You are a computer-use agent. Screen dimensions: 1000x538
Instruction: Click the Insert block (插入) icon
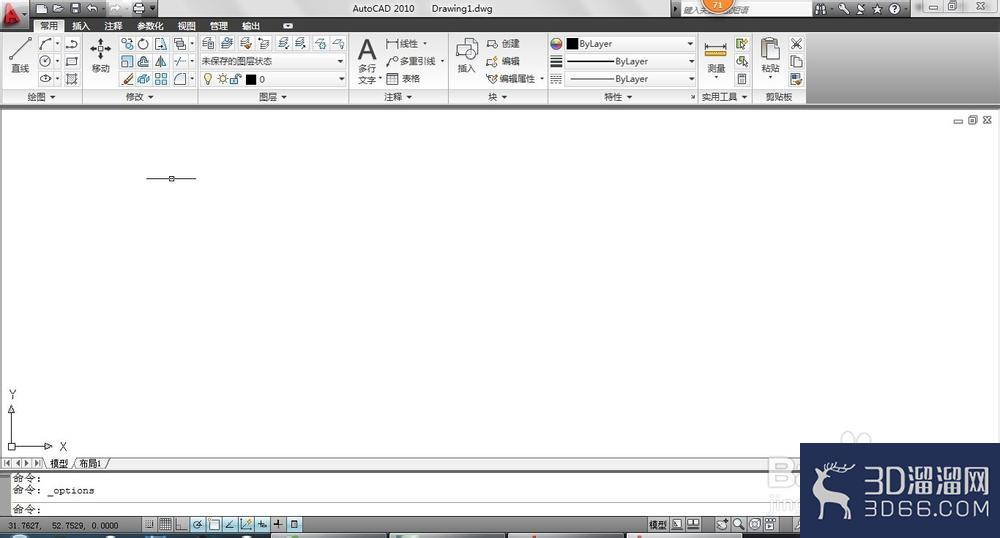pos(467,55)
